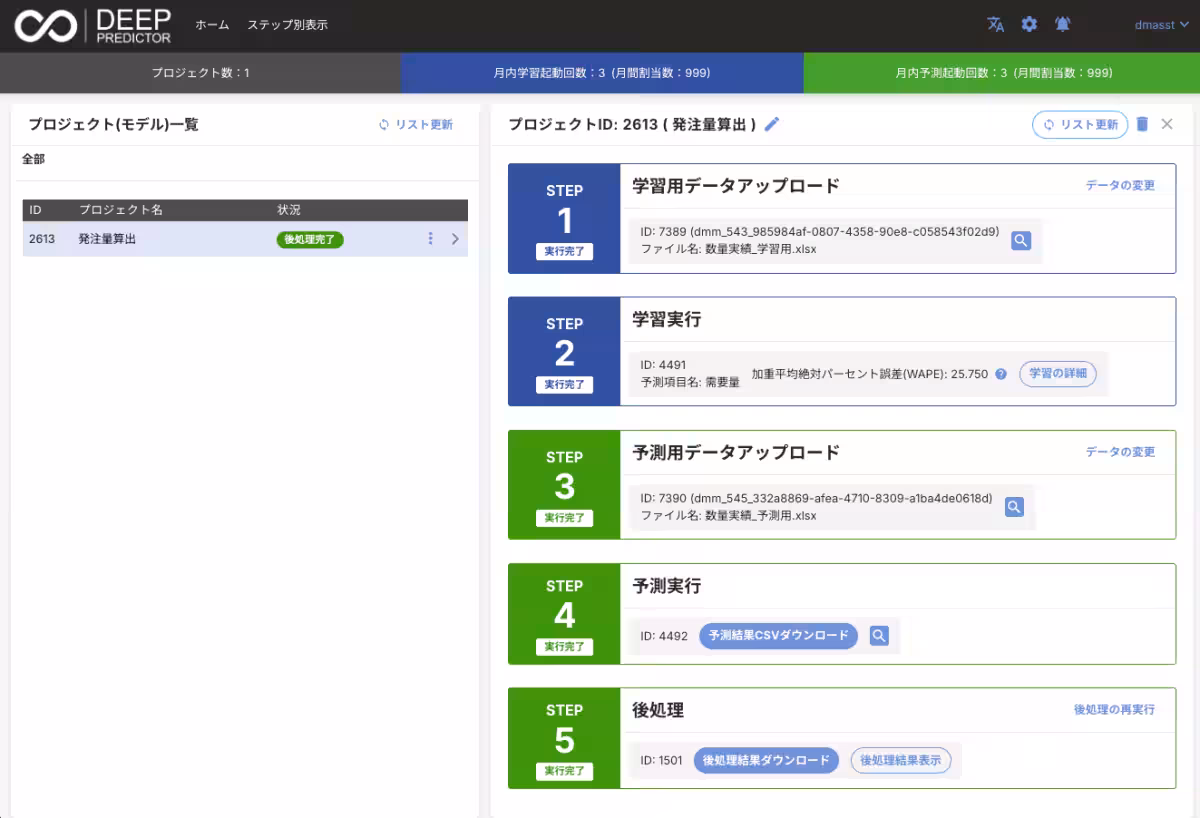Click the STEP 2 blue tile

point(564,352)
